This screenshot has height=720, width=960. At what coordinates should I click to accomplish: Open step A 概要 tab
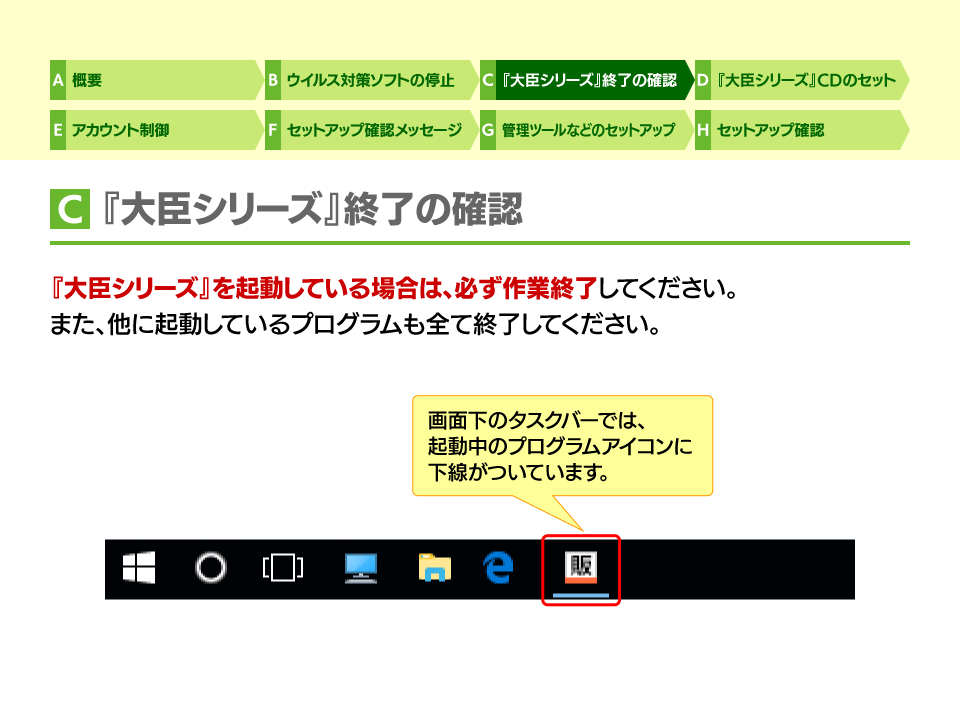[157, 80]
